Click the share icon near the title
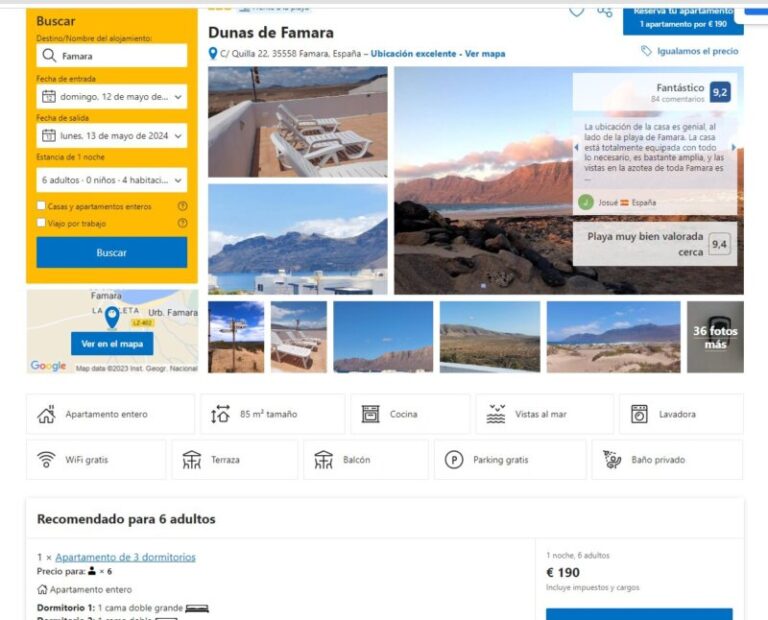Image resolution: width=768 pixels, height=620 pixels. (x=605, y=11)
